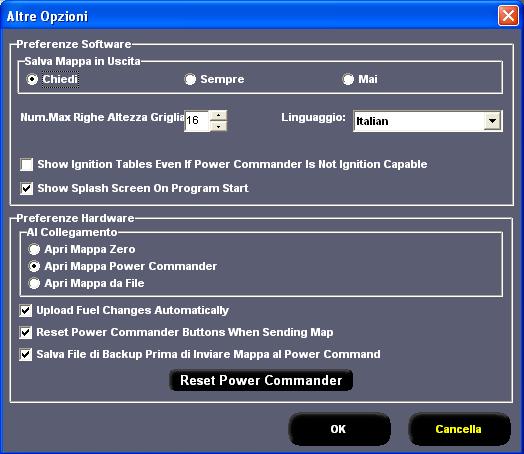Open the Linguaggio dropdown arrow
Screen dimensions: 524x454
(492, 121)
